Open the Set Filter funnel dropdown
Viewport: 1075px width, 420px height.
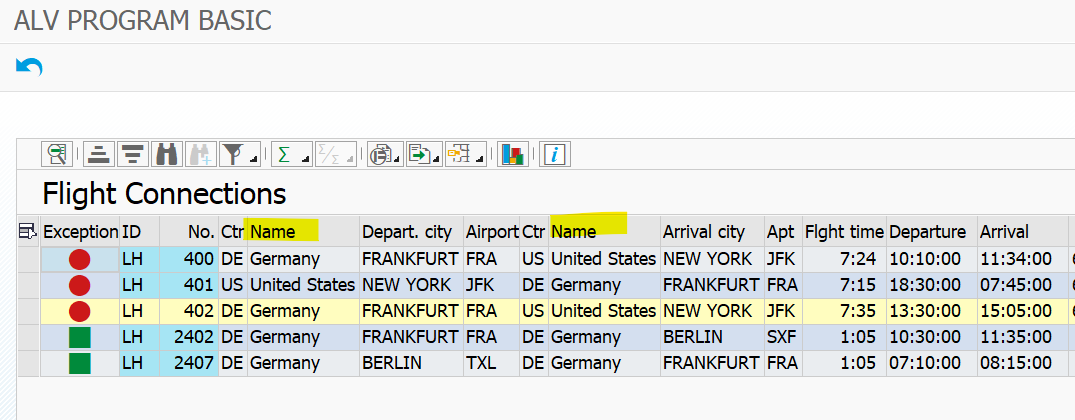pyautogui.click(x=240, y=154)
